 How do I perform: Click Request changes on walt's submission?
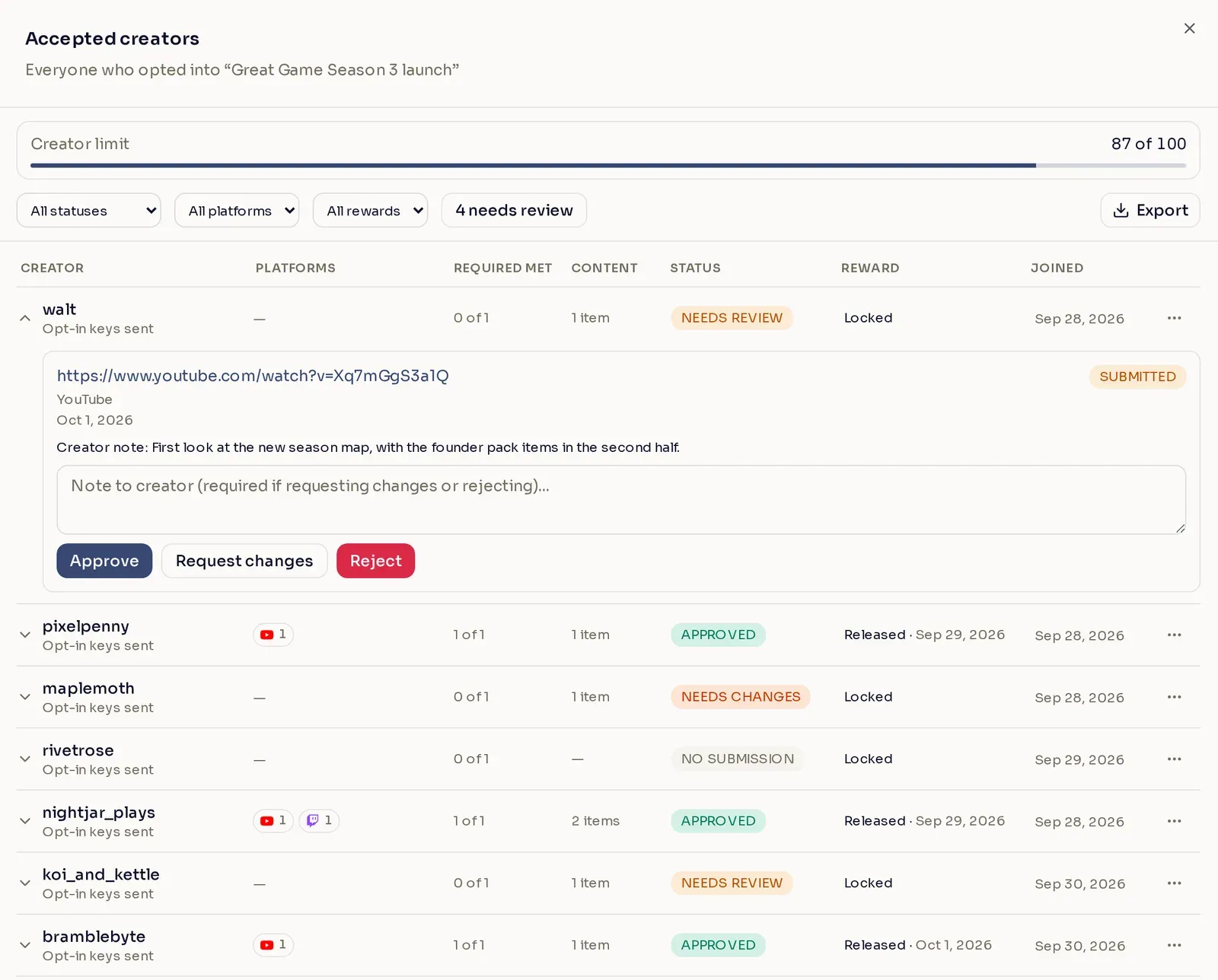coord(244,561)
